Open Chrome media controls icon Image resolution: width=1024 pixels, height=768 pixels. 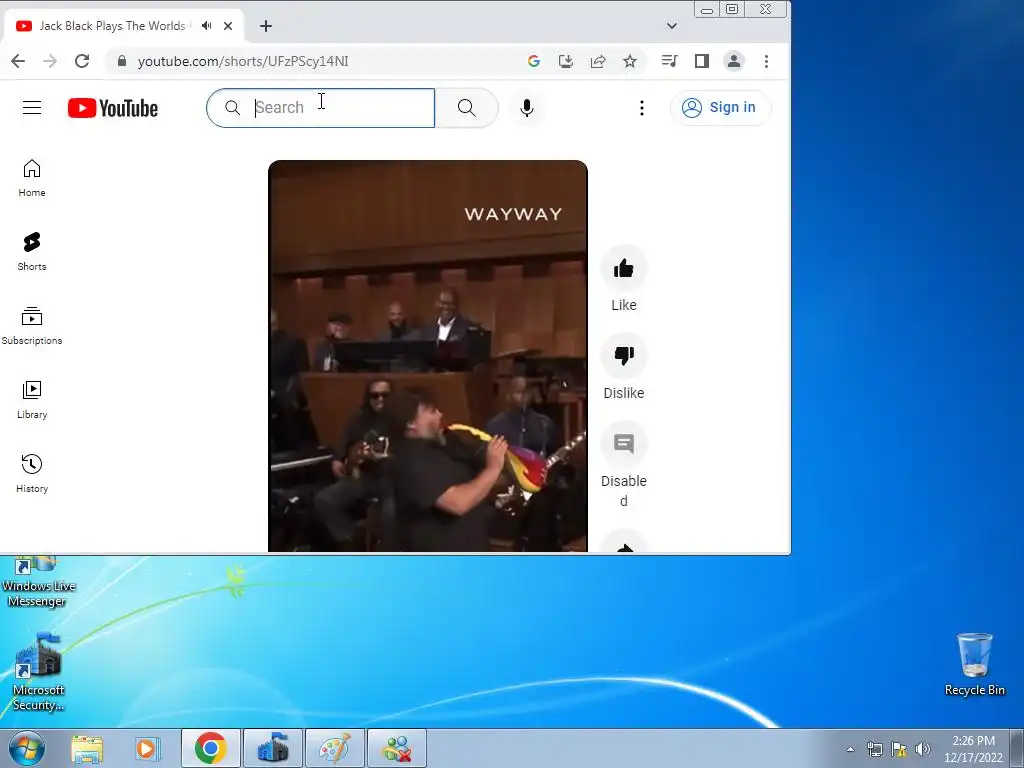pos(669,61)
